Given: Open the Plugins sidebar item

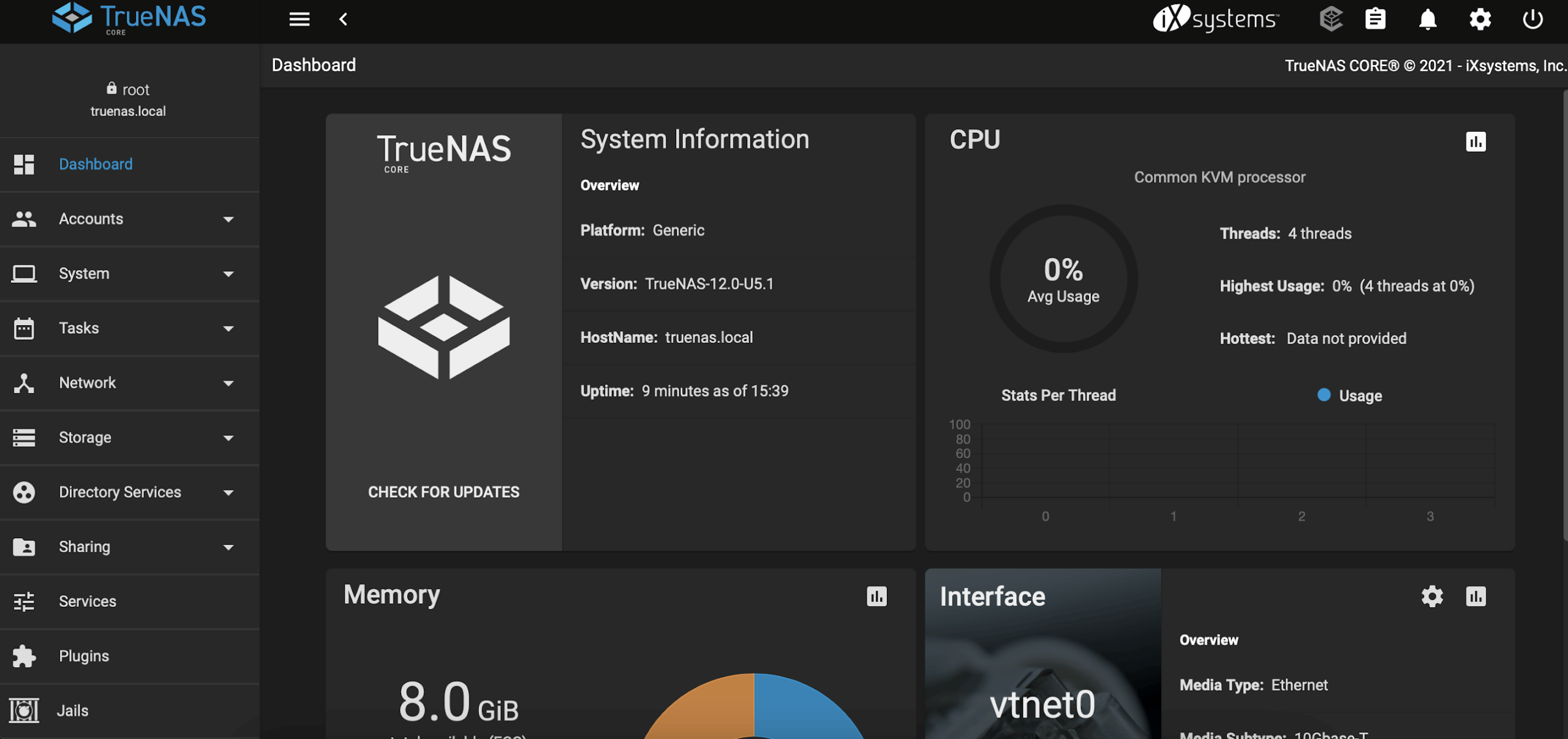Looking at the screenshot, I should [x=84, y=656].
